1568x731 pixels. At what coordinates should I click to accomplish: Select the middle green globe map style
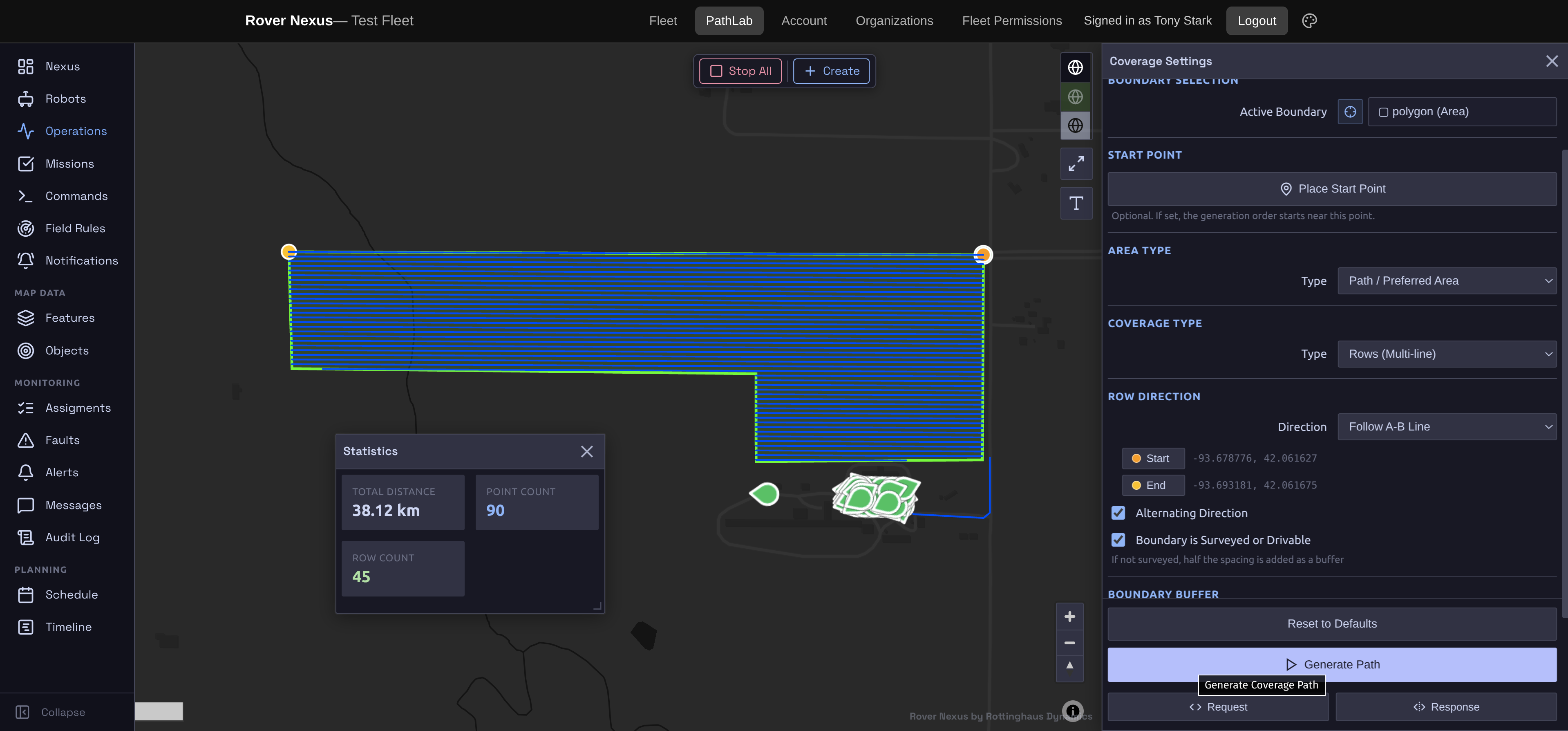(1076, 97)
